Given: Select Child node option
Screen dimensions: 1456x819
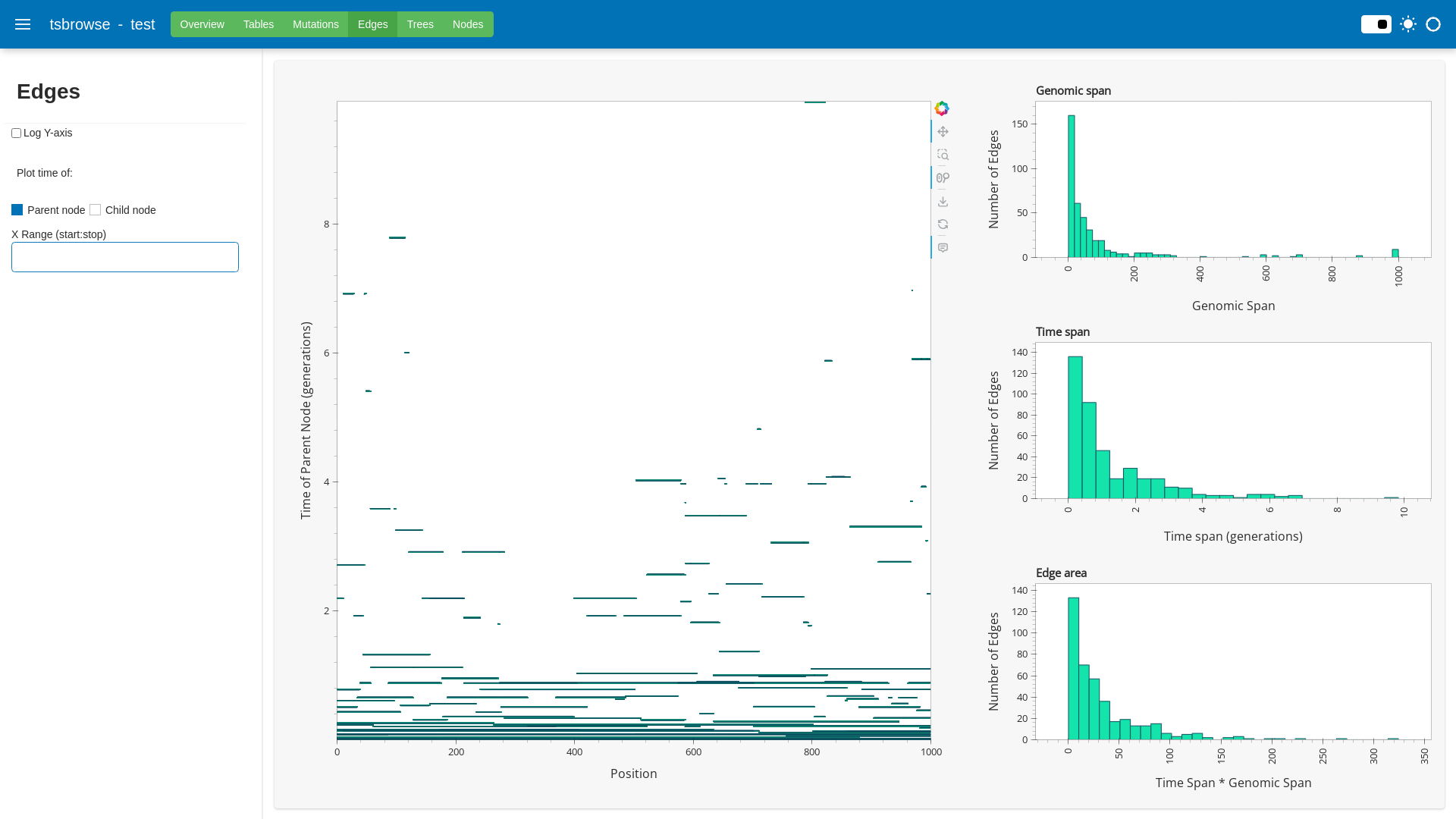Looking at the screenshot, I should point(96,210).
